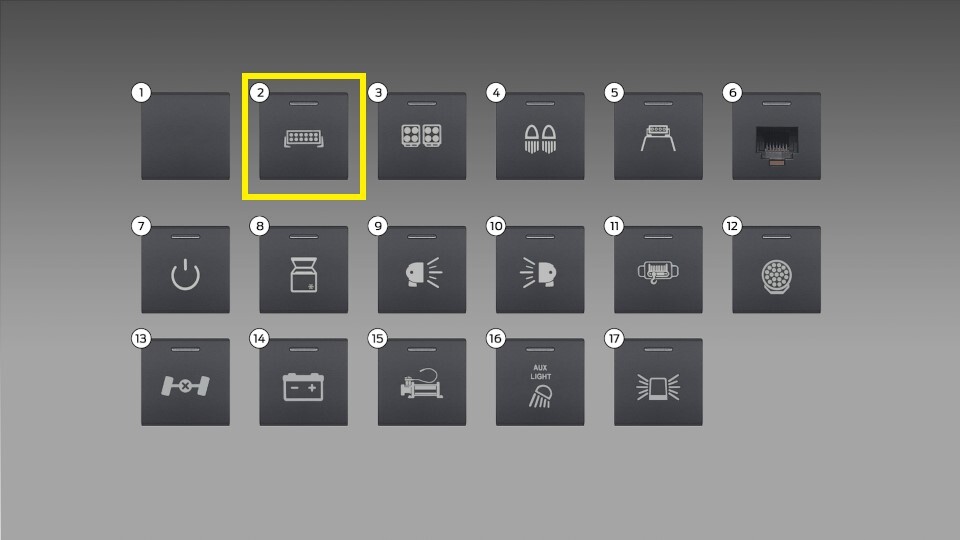Pick the twin fog lights switch

(x=540, y=136)
